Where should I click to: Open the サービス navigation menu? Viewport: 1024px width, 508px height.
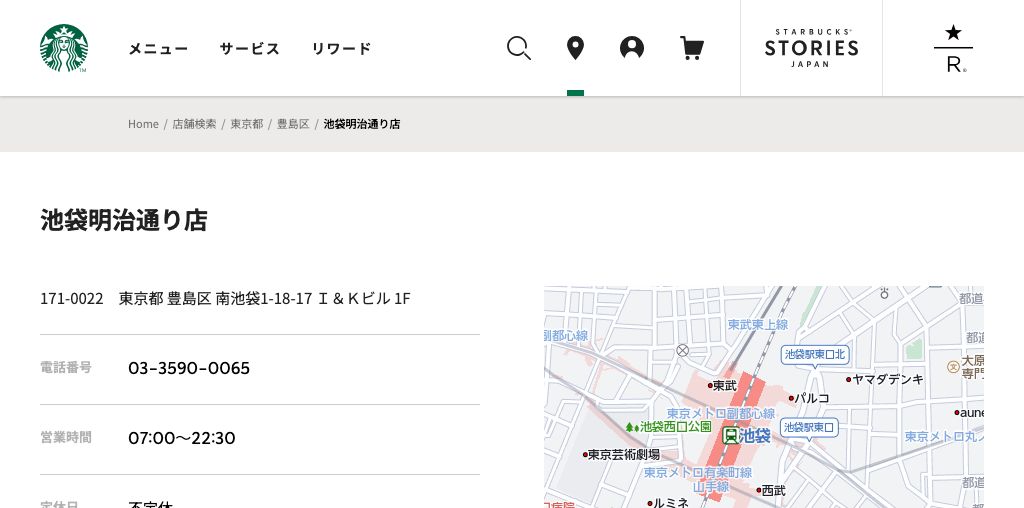pos(249,48)
